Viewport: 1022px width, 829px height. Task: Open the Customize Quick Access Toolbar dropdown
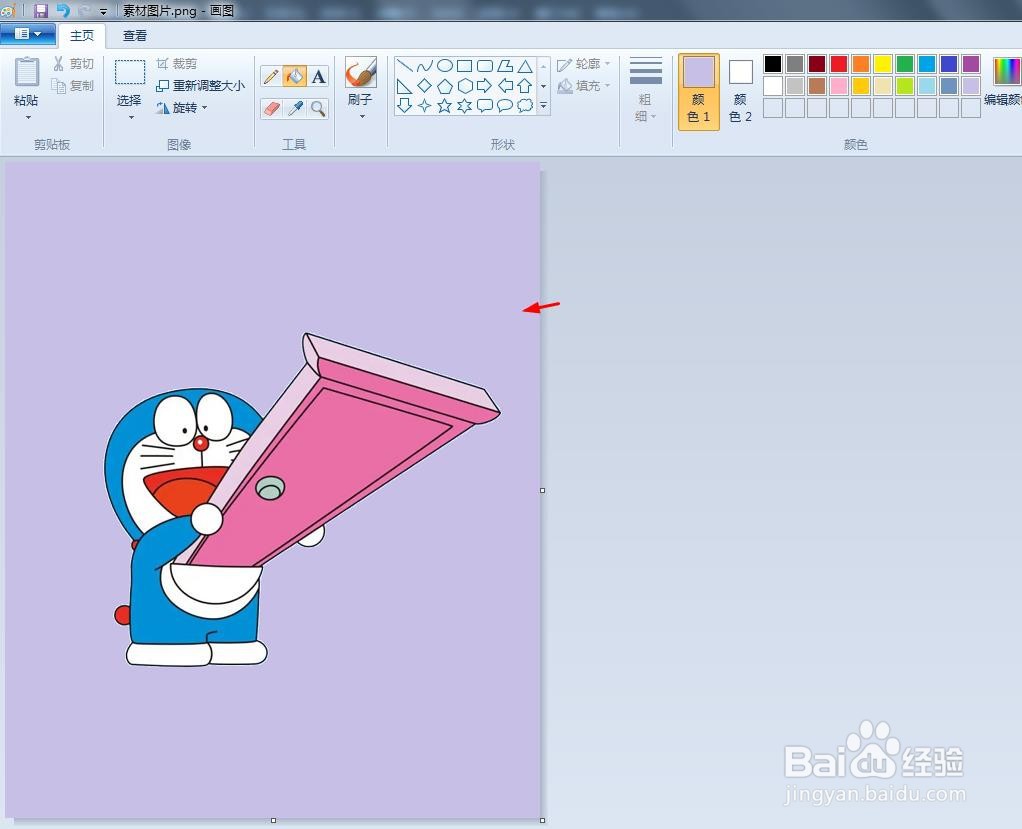pyautogui.click(x=103, y=11)
